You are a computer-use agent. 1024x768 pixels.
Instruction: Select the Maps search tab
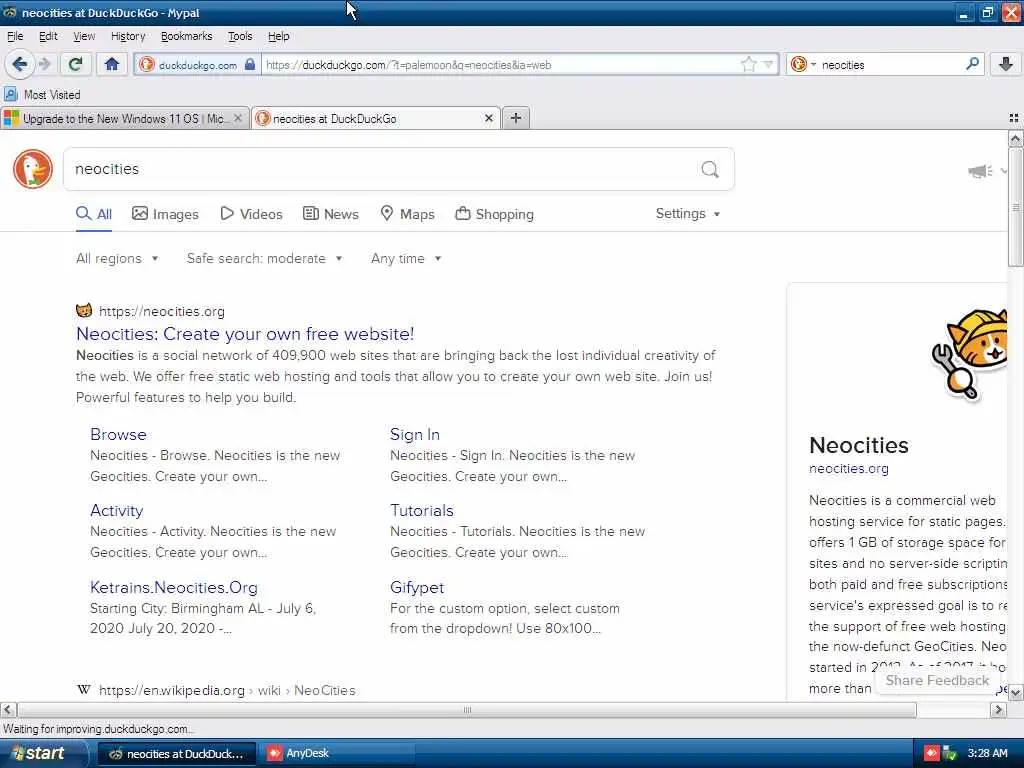(407, 214)
